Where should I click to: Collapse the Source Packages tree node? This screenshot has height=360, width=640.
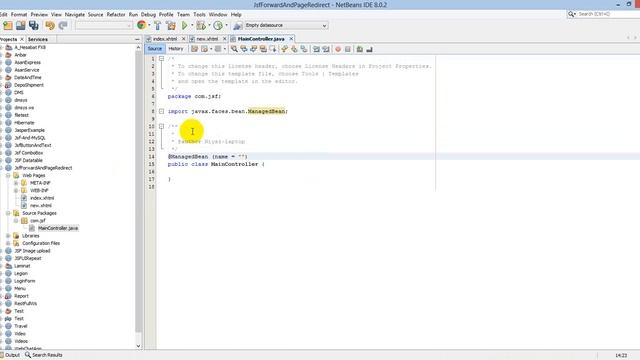(x=8, y=213)
